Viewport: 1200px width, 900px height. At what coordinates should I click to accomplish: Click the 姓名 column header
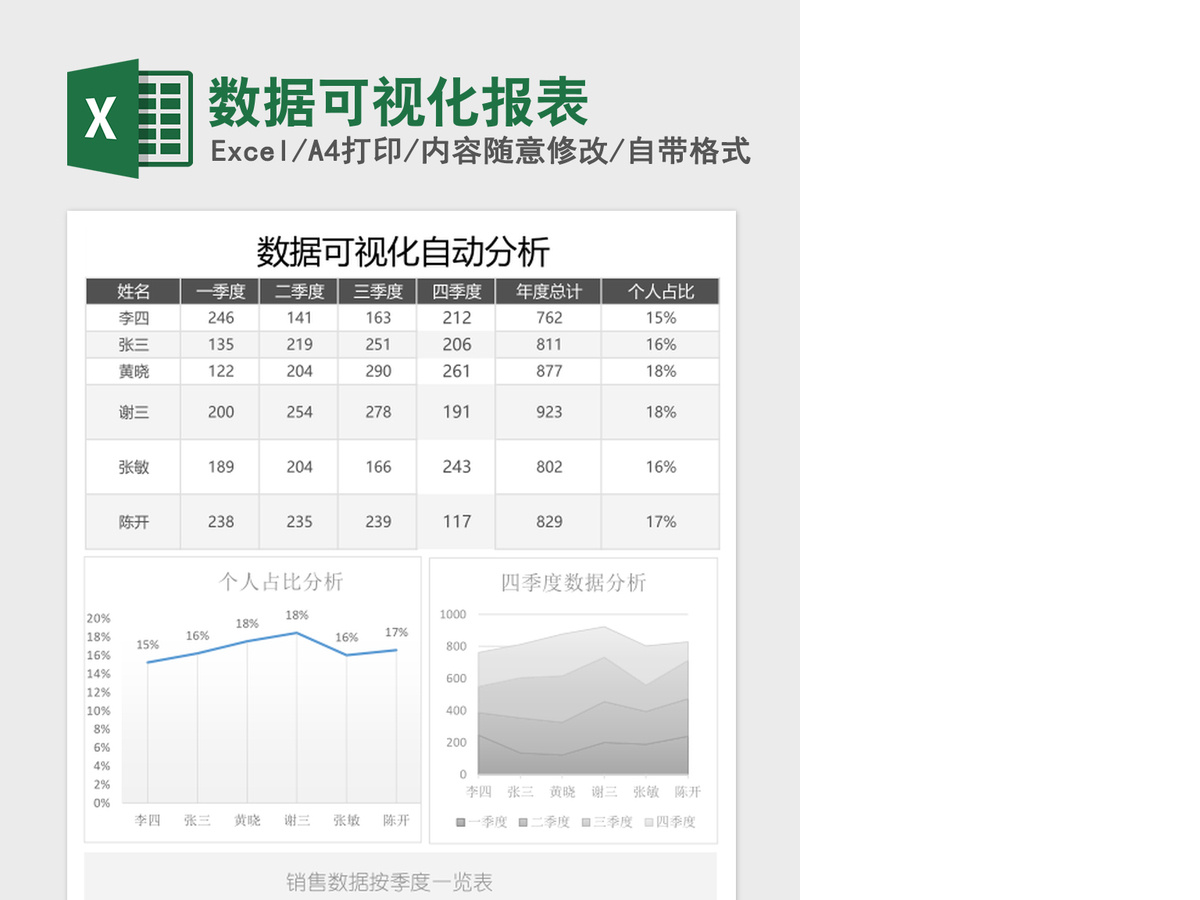133,291
